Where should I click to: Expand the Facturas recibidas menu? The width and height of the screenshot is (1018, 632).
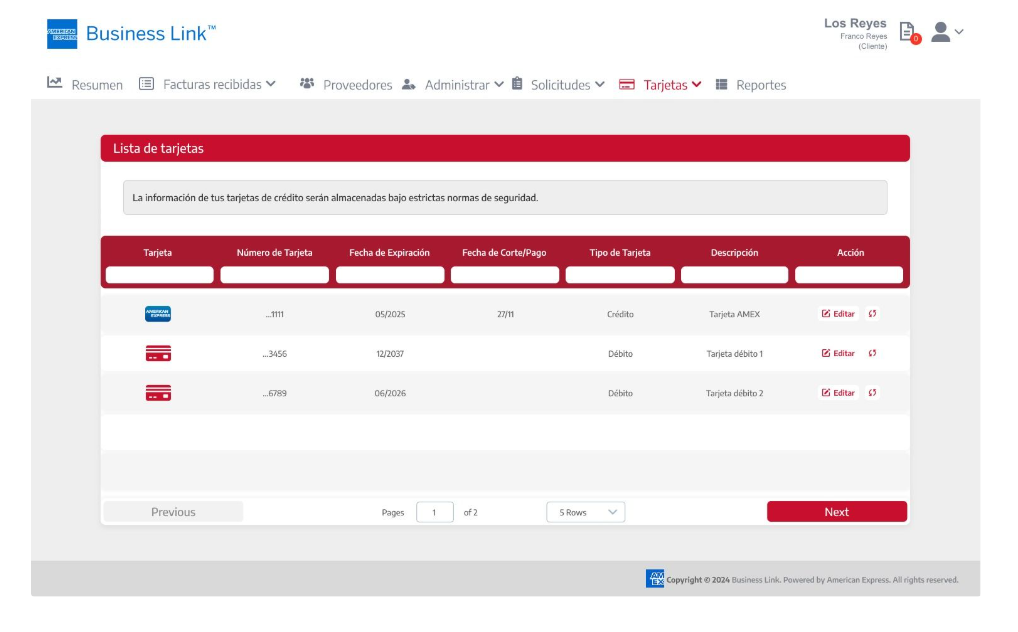coord(207,85)
